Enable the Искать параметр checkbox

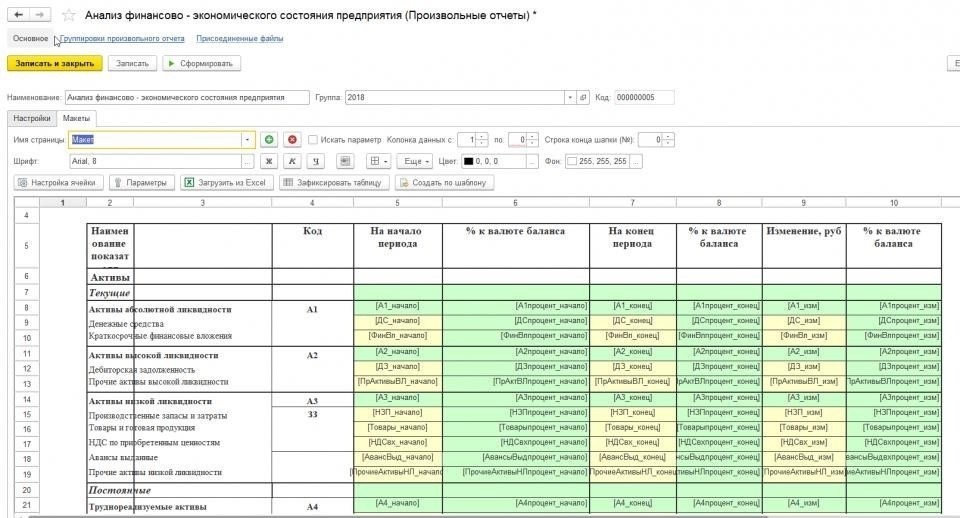point(313,140)
